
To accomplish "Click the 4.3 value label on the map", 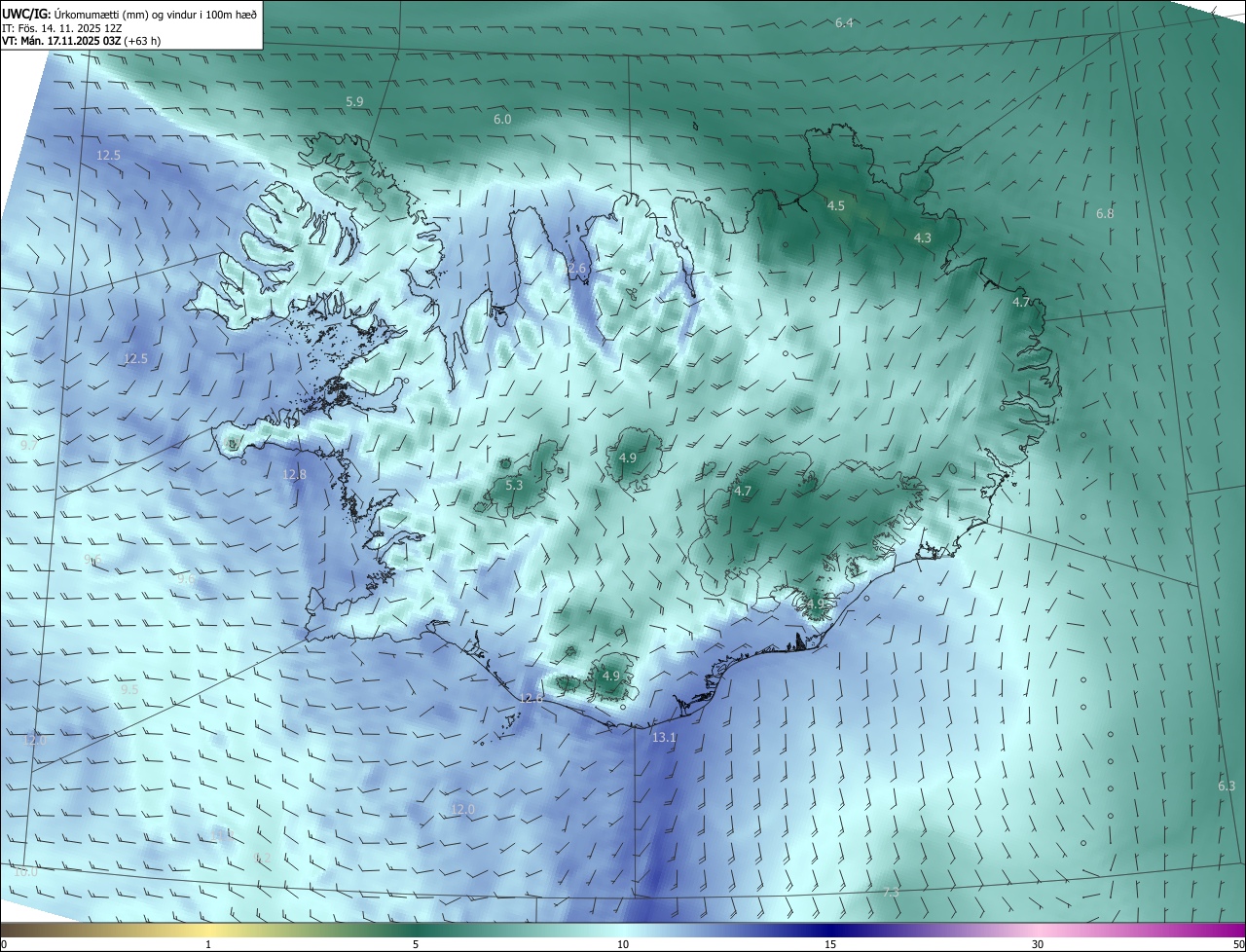I will (923, 238).
